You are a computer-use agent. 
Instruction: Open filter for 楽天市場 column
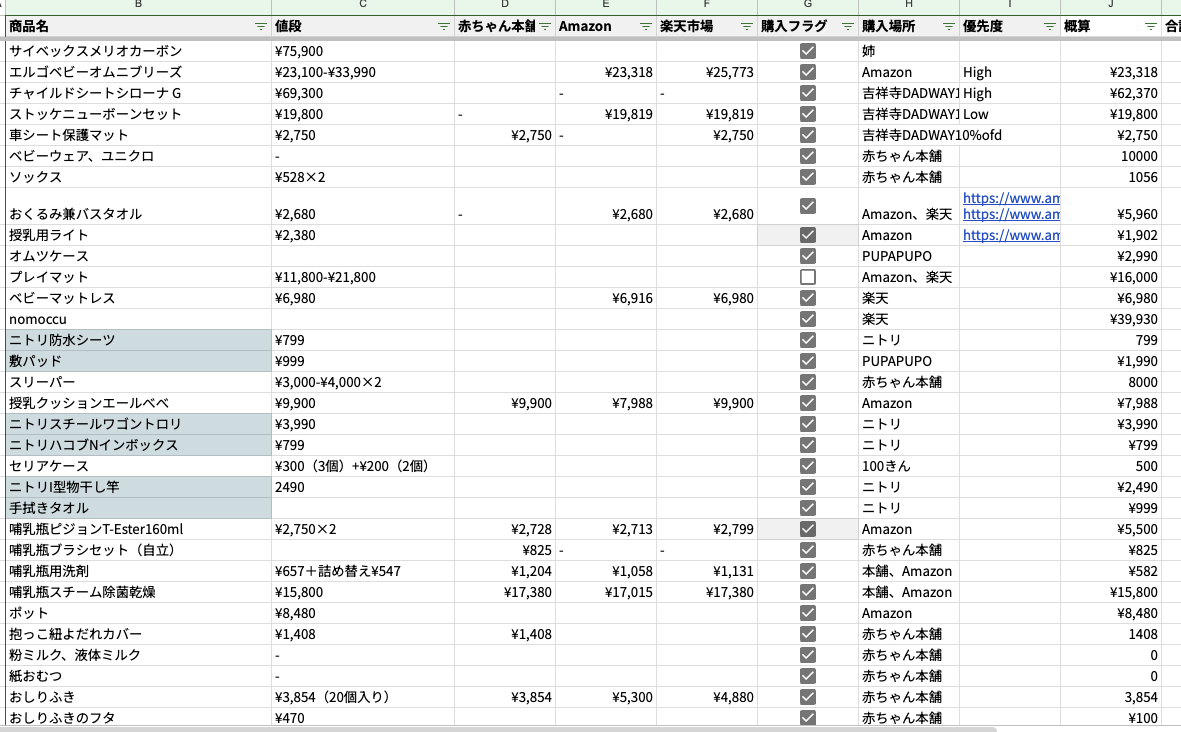pos(746,26)
